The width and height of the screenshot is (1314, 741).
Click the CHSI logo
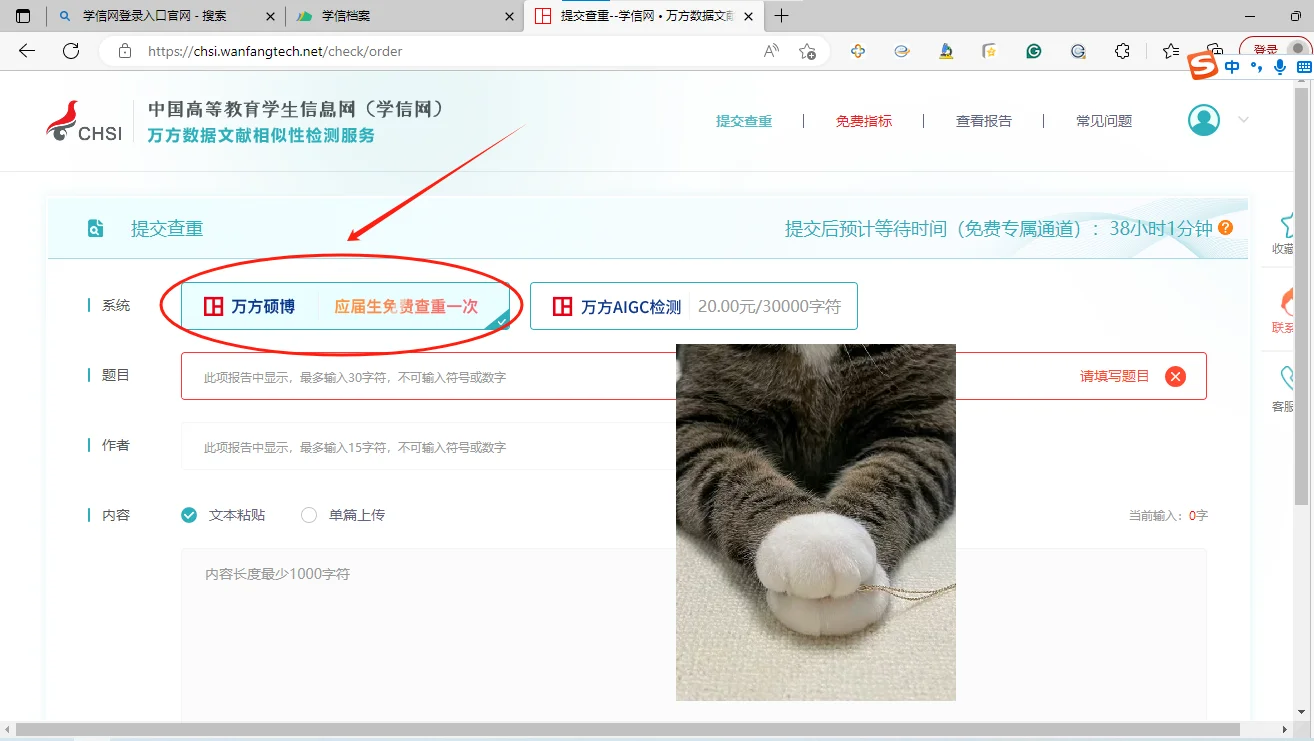(x=84, y=121)
